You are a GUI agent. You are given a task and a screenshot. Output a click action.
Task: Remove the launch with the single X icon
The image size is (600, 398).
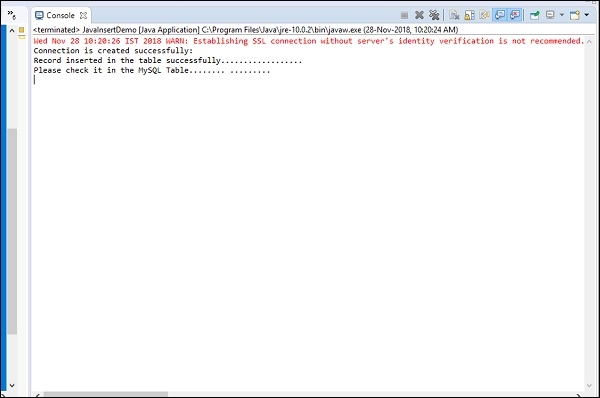[419, 15]
